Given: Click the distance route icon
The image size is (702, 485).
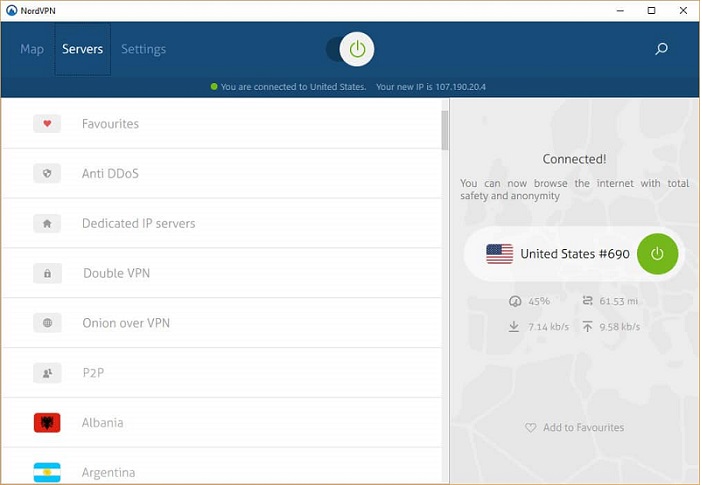Looking at the screenshot, I should pos(587,301).
